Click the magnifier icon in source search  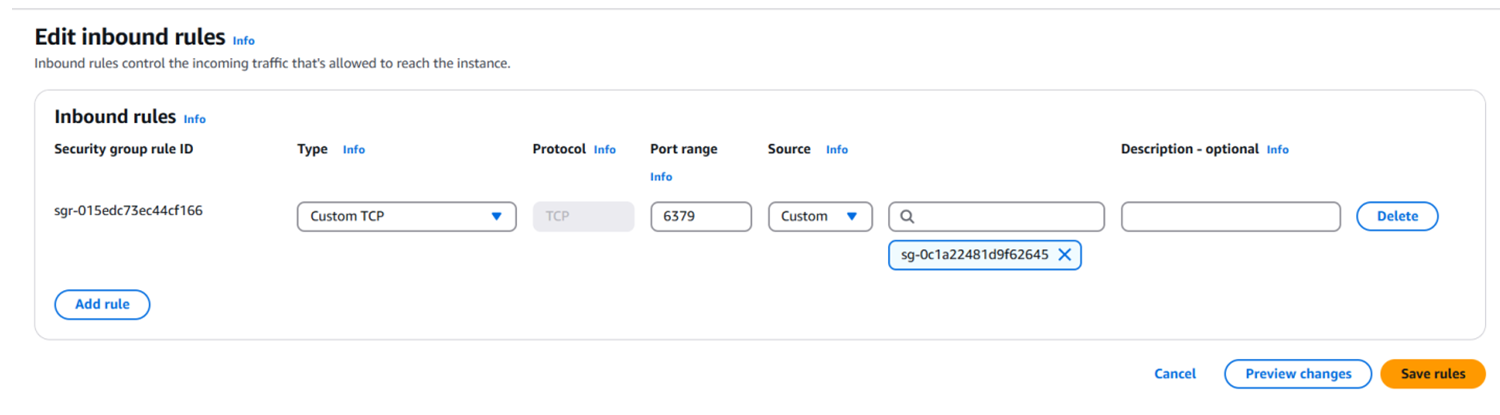click(x=907, y=216)
